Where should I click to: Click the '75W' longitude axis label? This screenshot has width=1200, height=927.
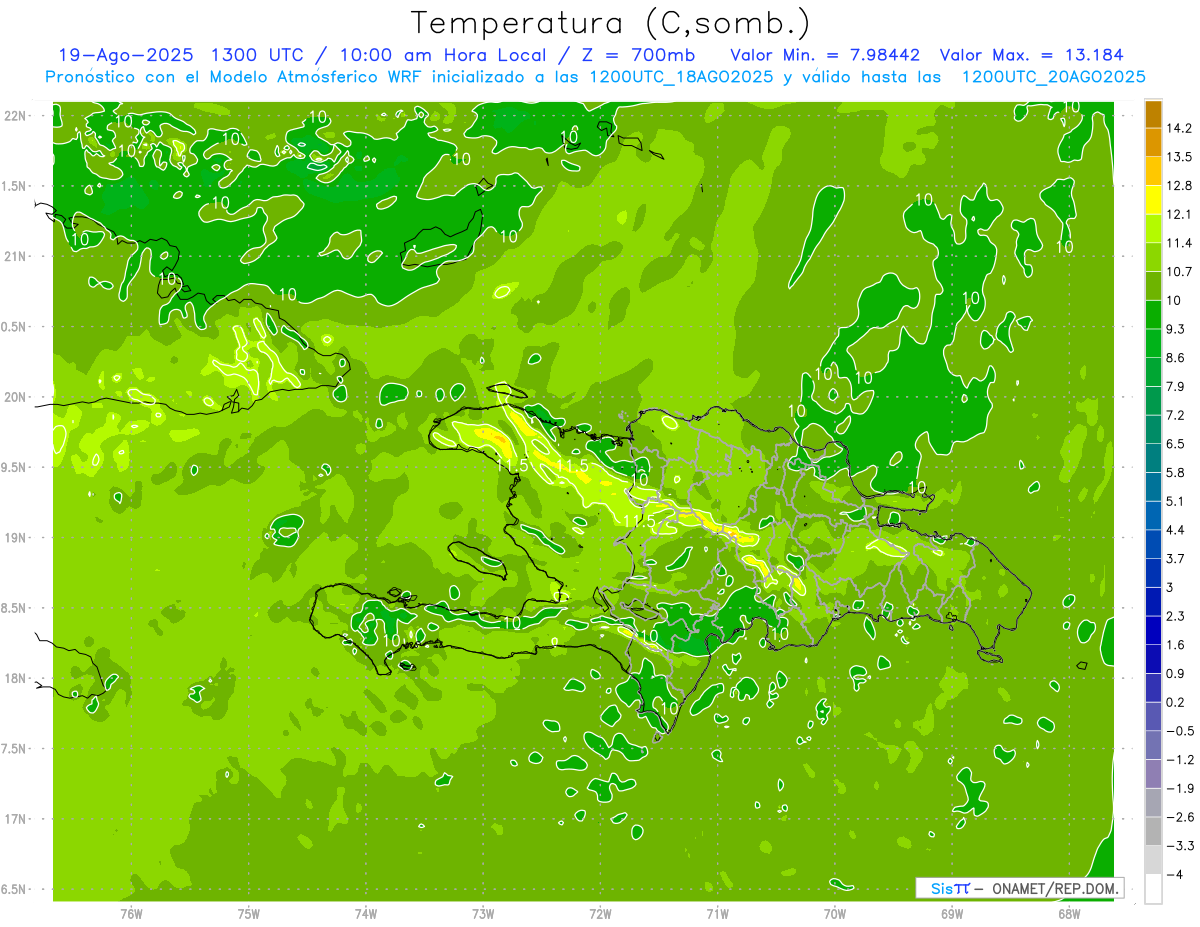[248, 913]
